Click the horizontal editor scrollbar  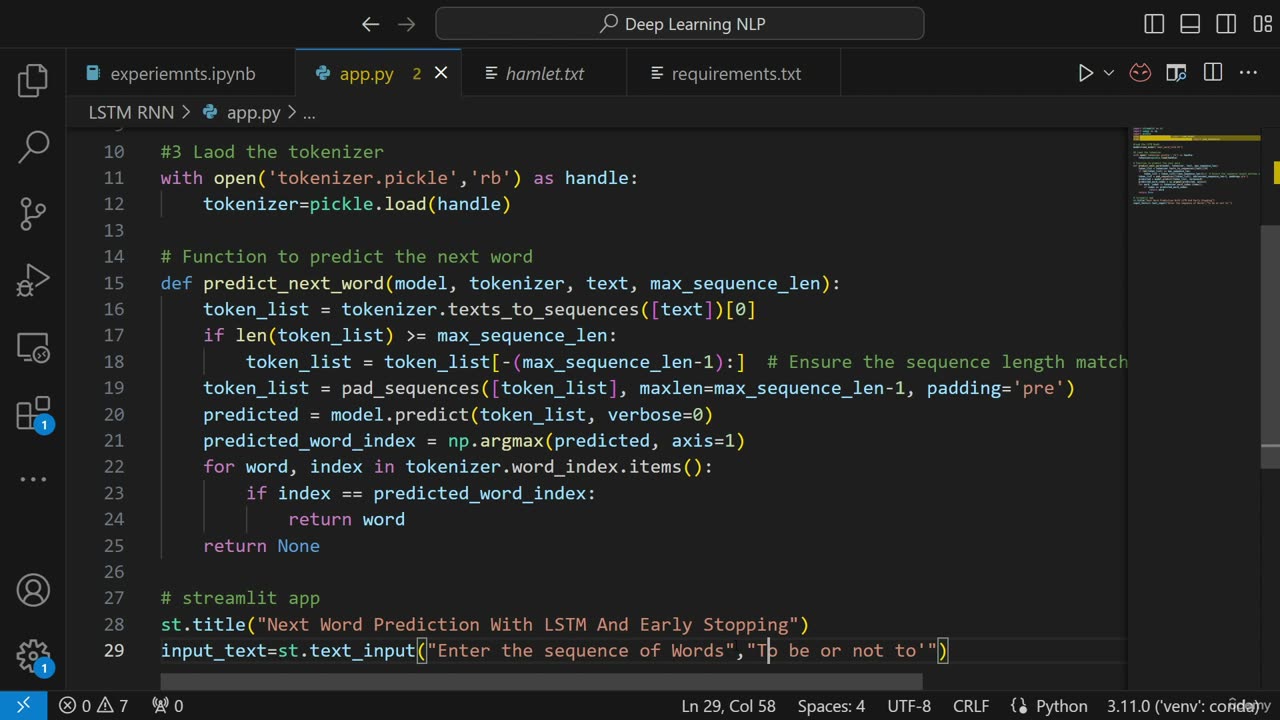pyautogui.click(x=540, y=682)
